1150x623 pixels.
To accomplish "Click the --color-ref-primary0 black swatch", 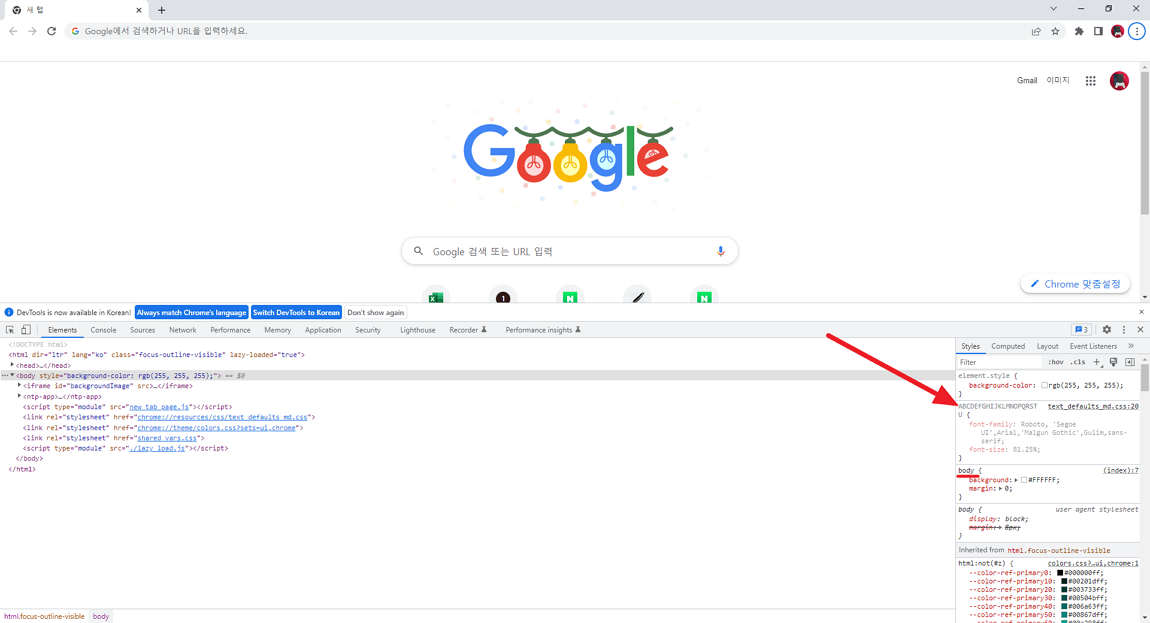I will pyautogui.click(x=1060, y=573).
